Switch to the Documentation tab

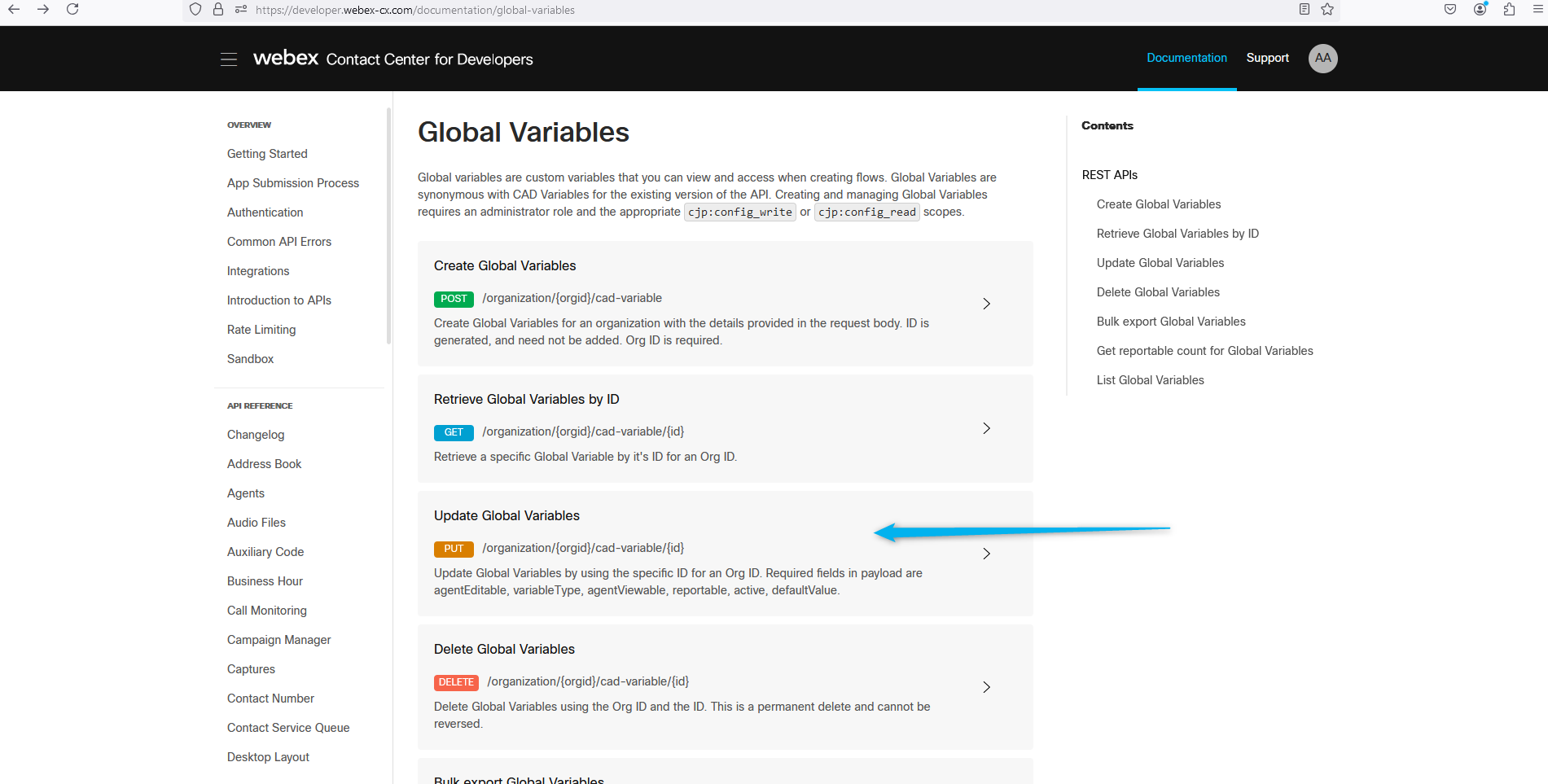pyautogui.click(x=1186, y=58)
